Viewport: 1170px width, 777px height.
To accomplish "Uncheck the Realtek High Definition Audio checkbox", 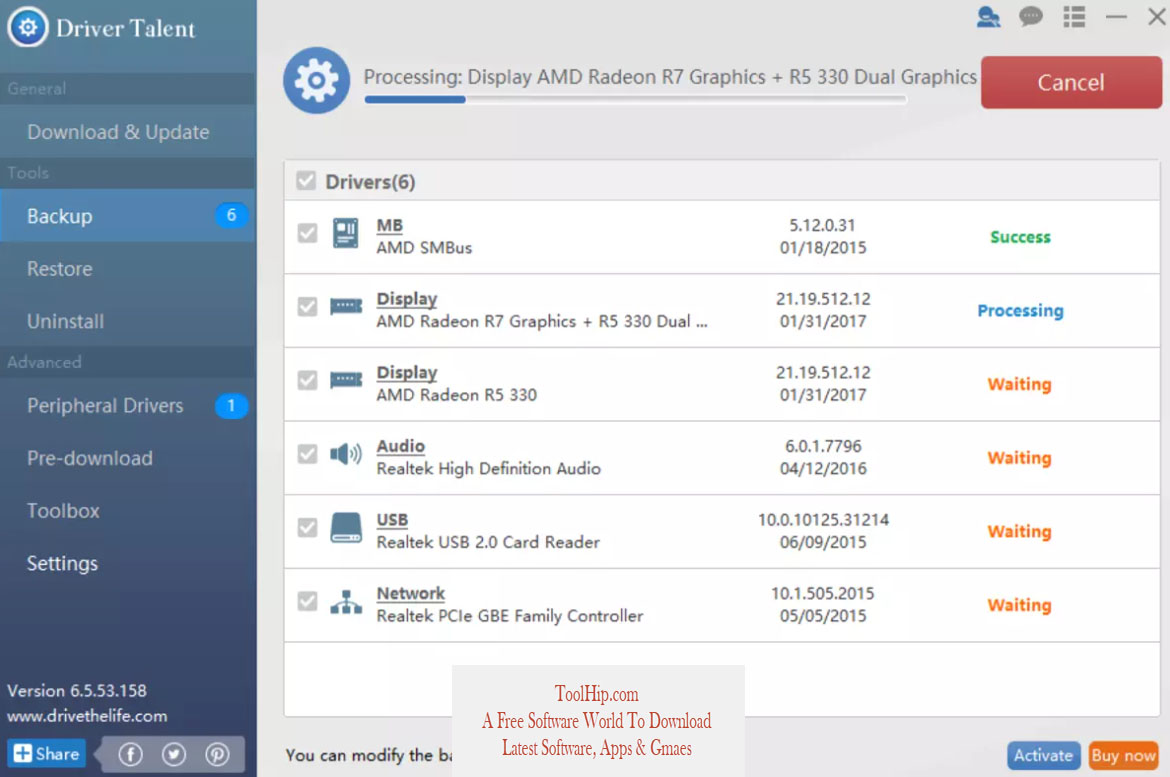I will [x=307, y=454].
